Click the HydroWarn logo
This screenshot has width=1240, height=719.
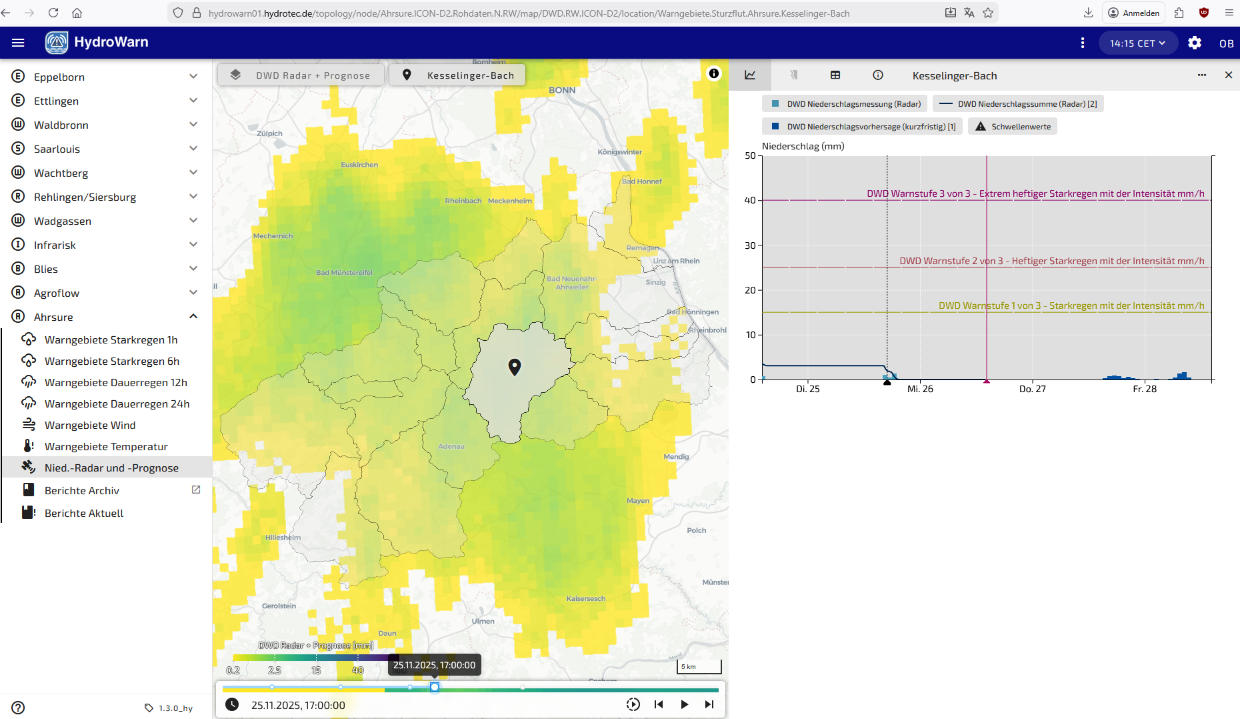(x=57, y=43)
